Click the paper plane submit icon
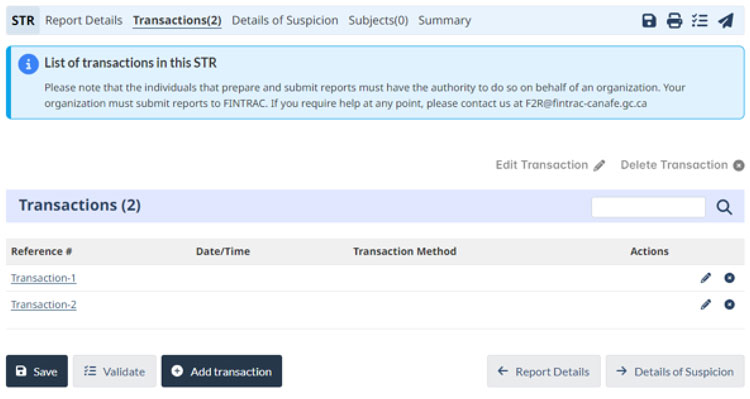Image resolution: width=750 pixels, height=399 pixels. pos(726,21)
